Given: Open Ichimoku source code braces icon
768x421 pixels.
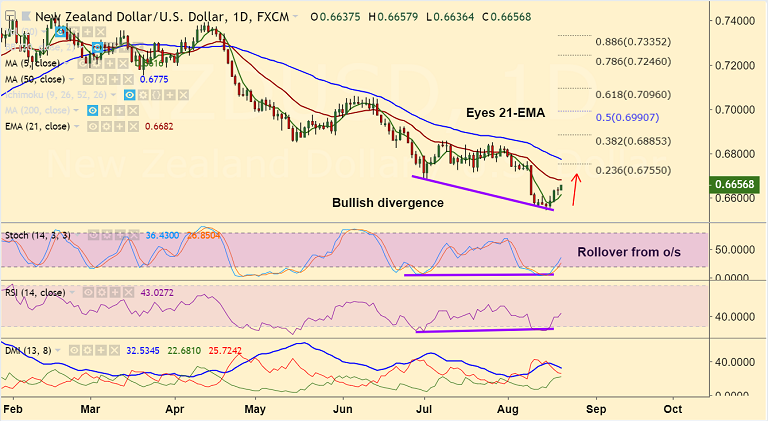Looking at the screenshot, I should tap(156, 95).
